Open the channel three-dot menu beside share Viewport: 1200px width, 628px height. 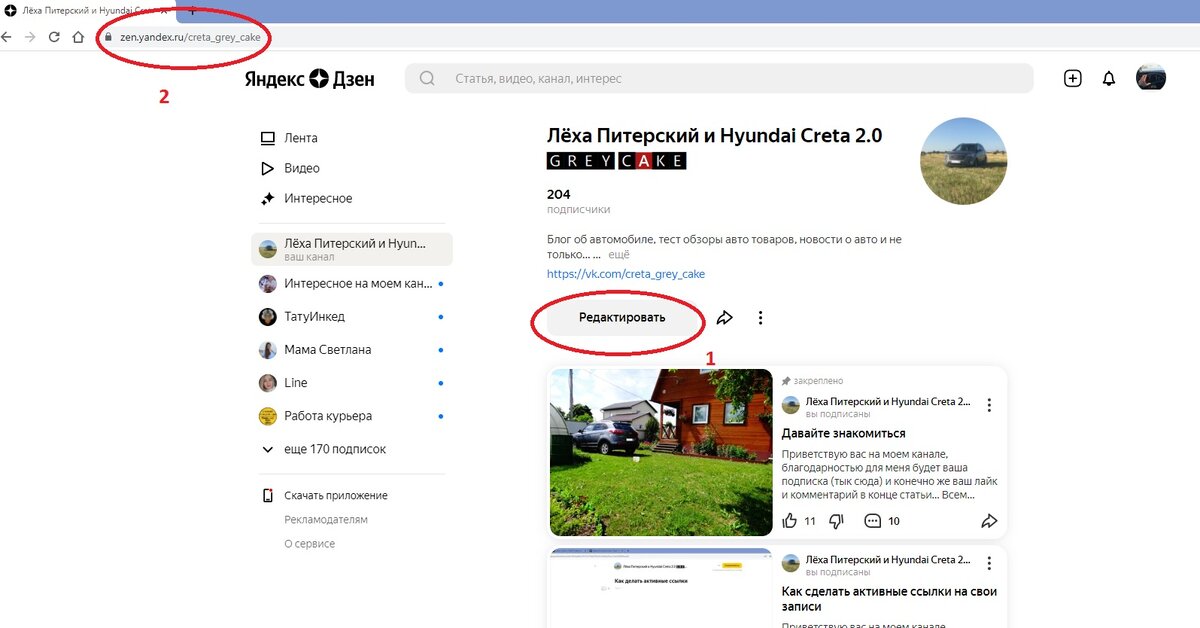tap(760, 317)
